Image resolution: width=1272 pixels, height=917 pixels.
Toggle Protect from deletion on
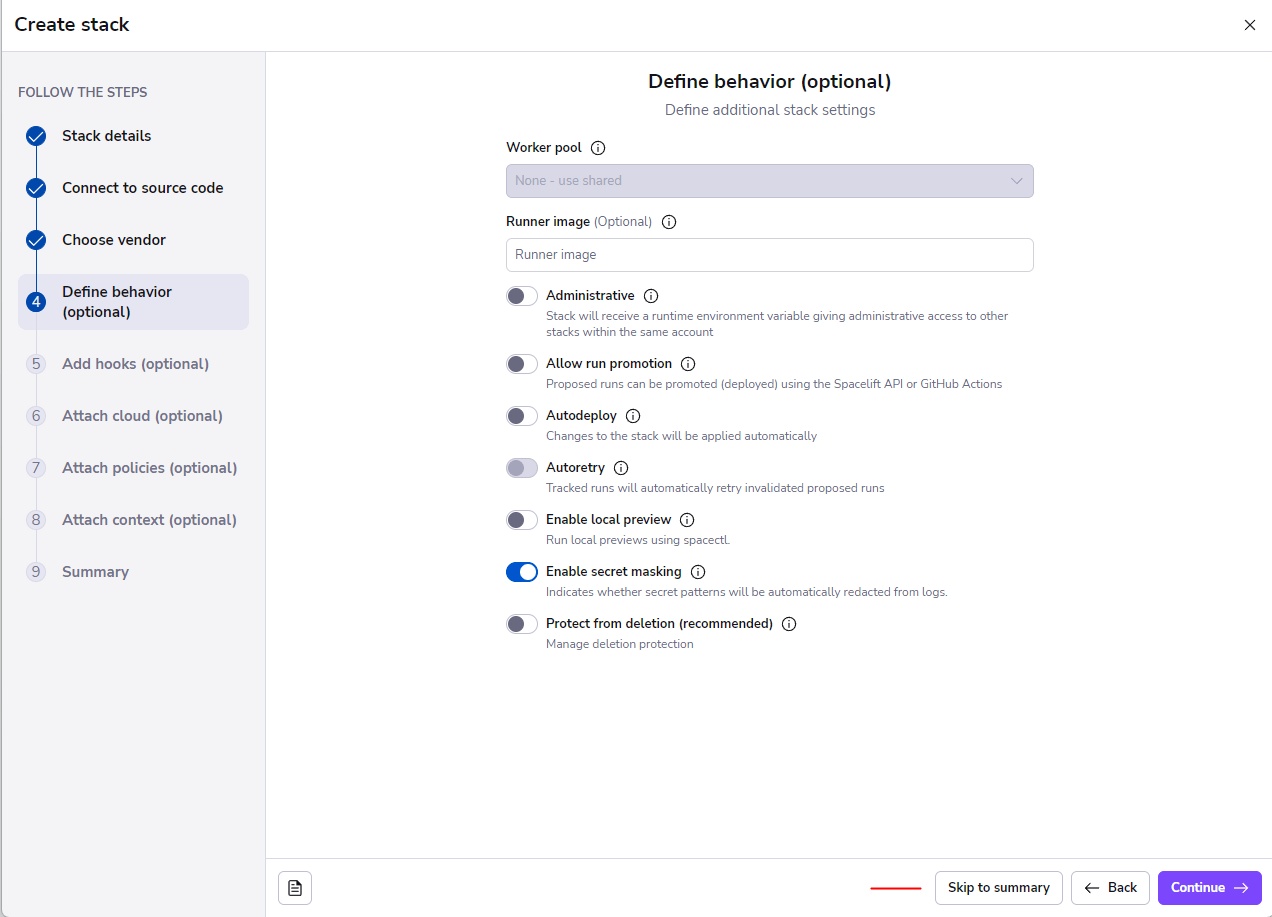tap(522, 624)
